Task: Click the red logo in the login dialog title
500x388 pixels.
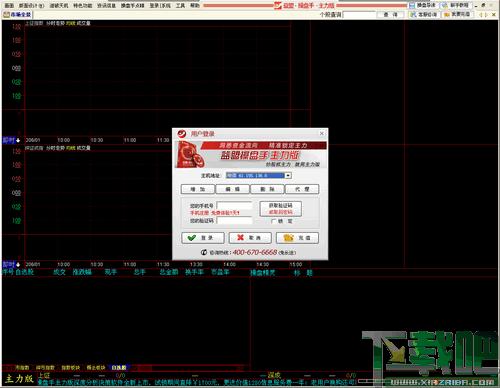Action: pos(182,134)
